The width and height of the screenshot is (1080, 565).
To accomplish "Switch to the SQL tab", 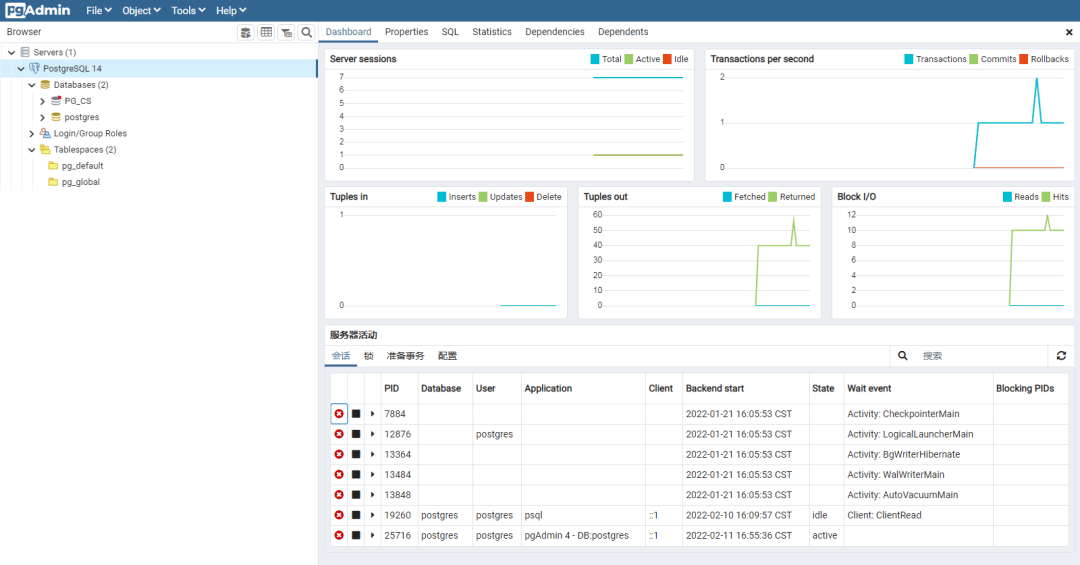I will 450,32.
